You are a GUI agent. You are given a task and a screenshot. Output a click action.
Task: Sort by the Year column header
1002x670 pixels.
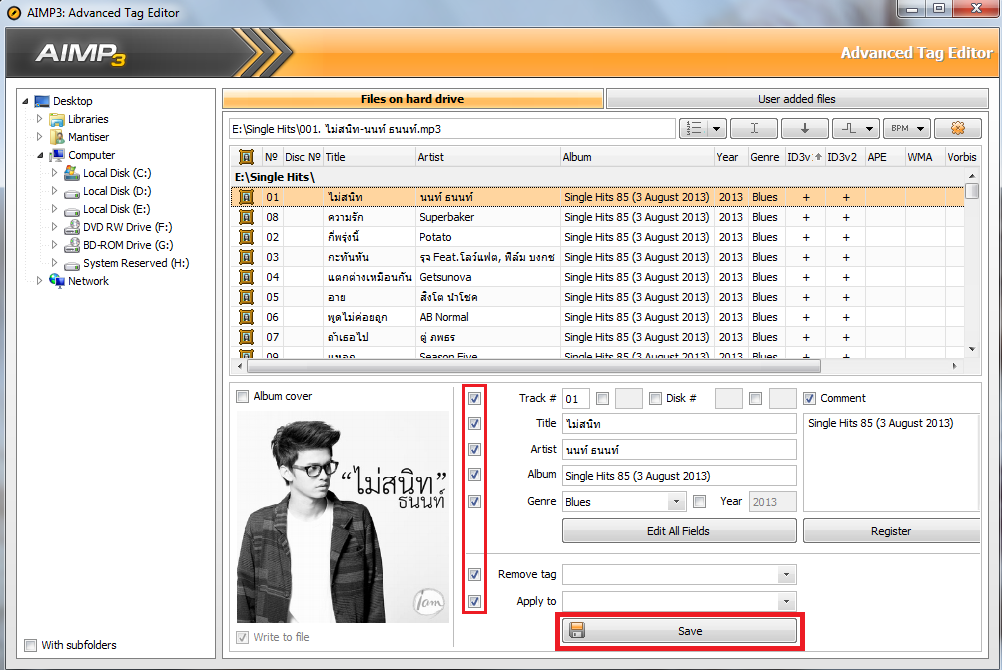(x=731, y=157)
